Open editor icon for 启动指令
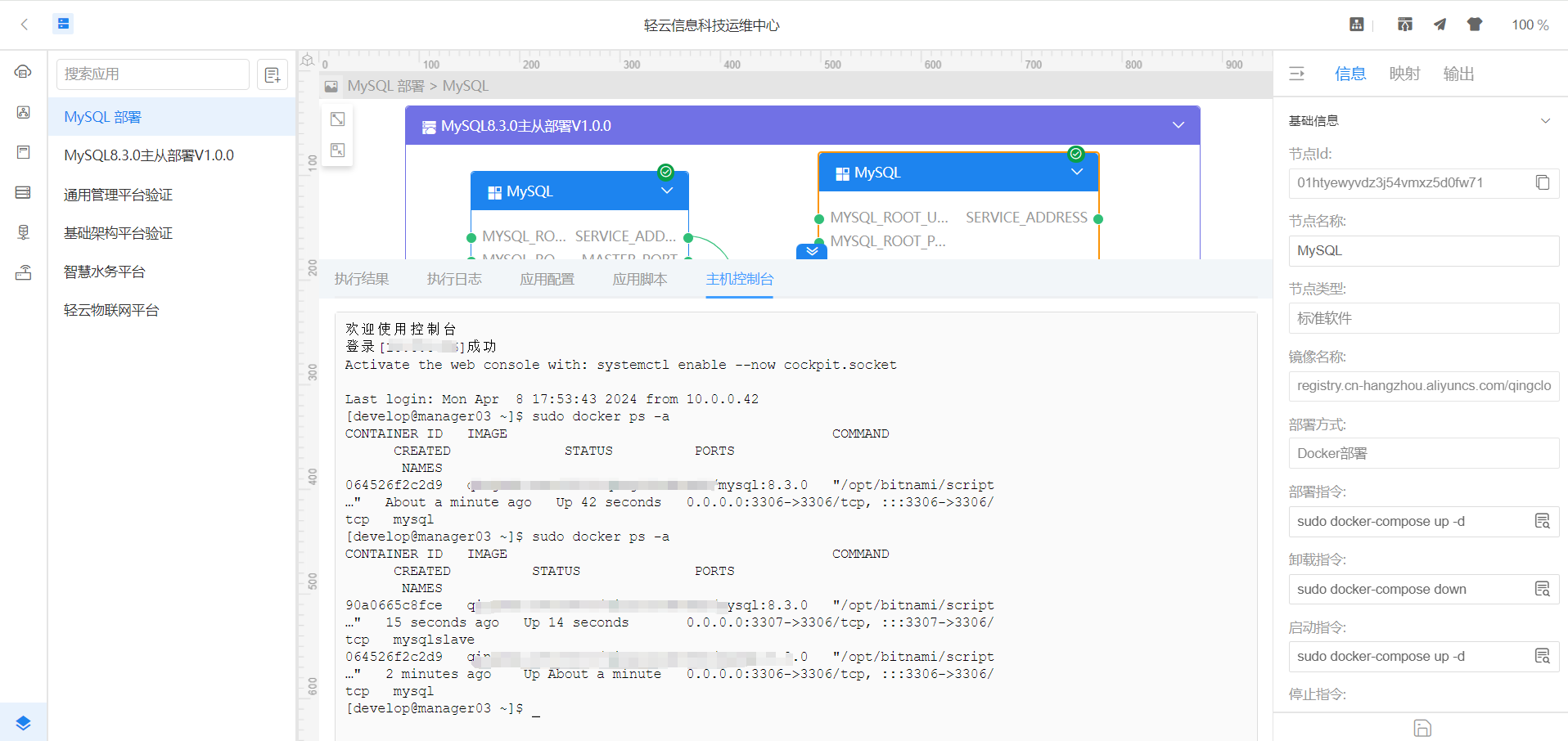This screenshot has width=1568, height=741. click(x=1543, y=656)
